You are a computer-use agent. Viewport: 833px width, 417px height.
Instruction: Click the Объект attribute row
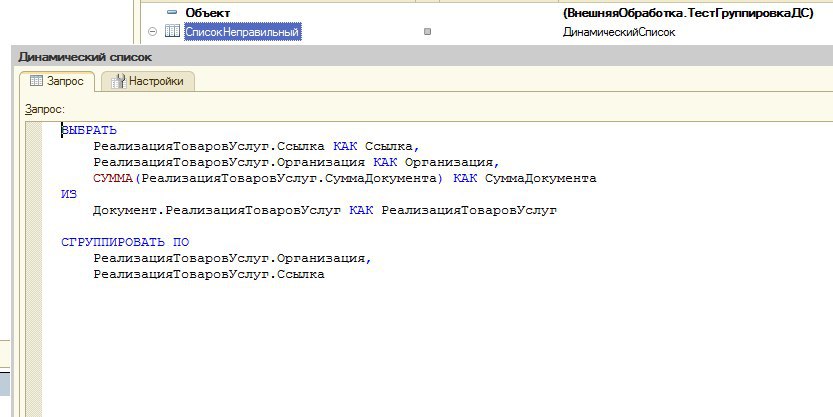click(x=208, y=13)
